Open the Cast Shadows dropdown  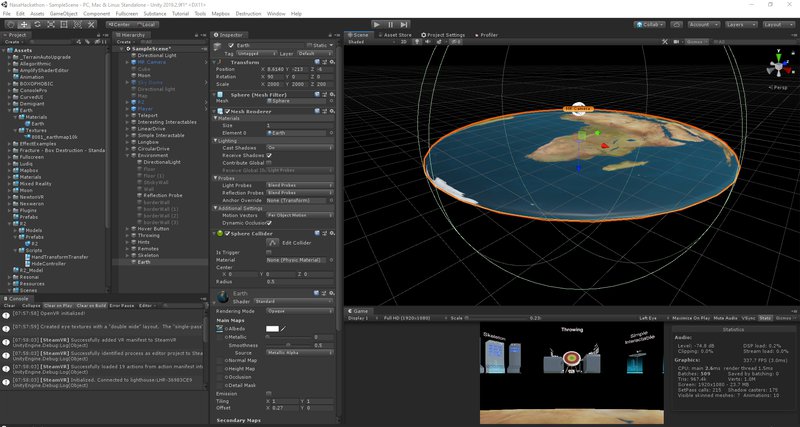(299, 148)
